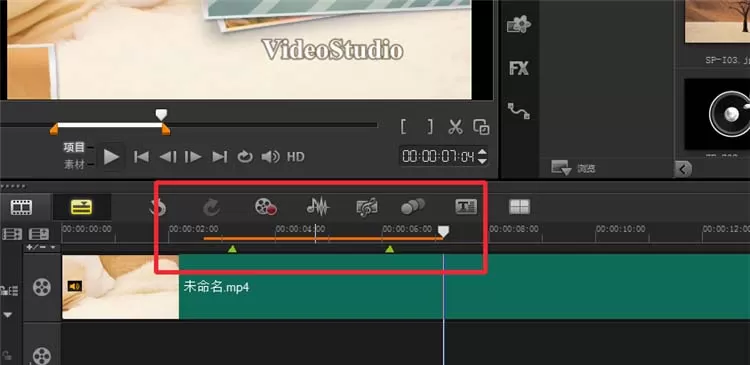
Task: Collapse the library panel arrow
Action: (683, 169)
